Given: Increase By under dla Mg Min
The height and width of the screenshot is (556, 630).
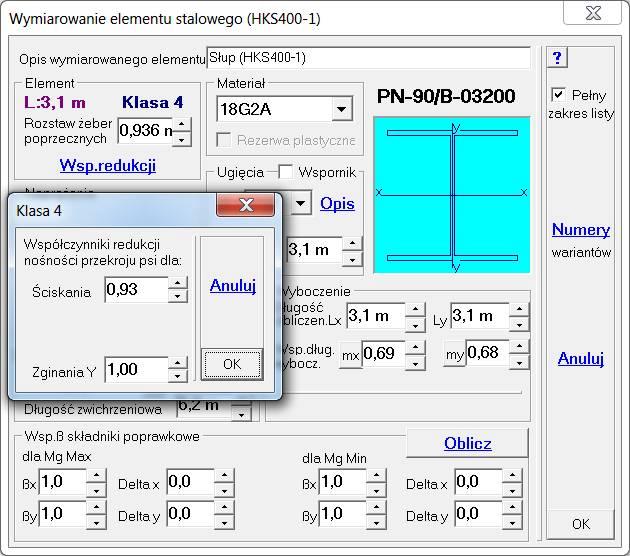Looking at the screenshot, I should tap(376, 507).
